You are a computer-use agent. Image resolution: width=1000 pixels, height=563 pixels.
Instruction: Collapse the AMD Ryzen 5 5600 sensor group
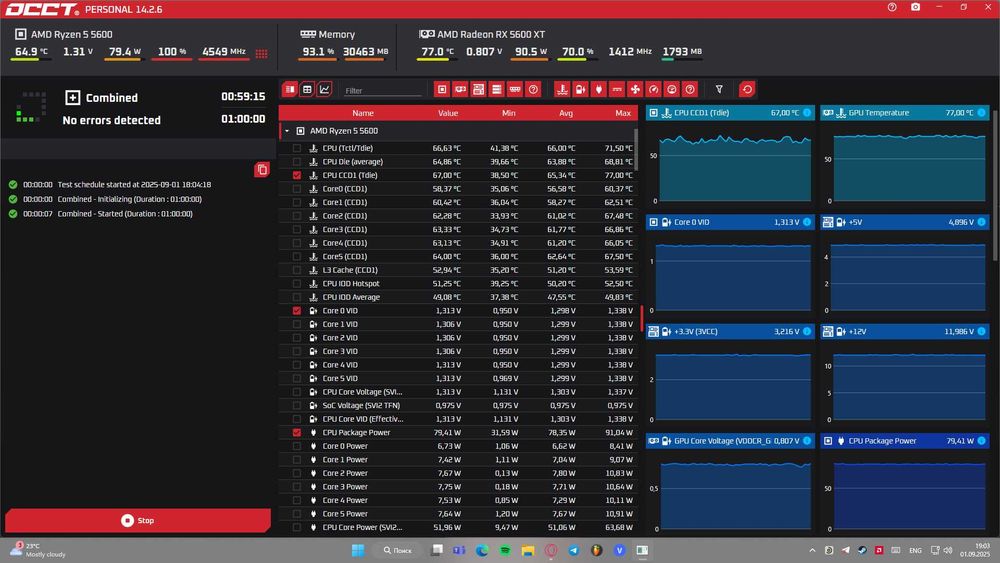point(287,131)
